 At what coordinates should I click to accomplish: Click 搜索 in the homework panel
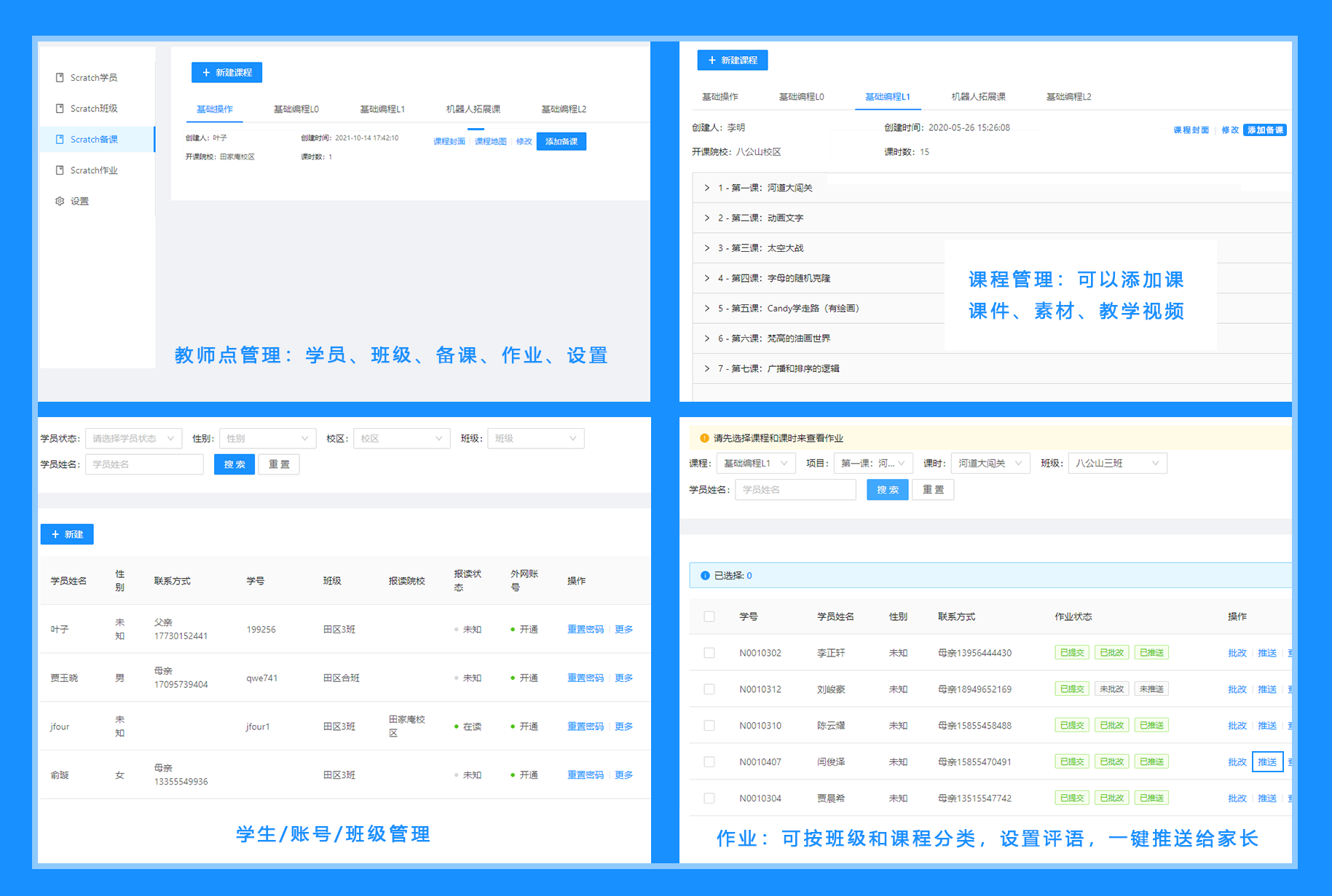(888, 490)
